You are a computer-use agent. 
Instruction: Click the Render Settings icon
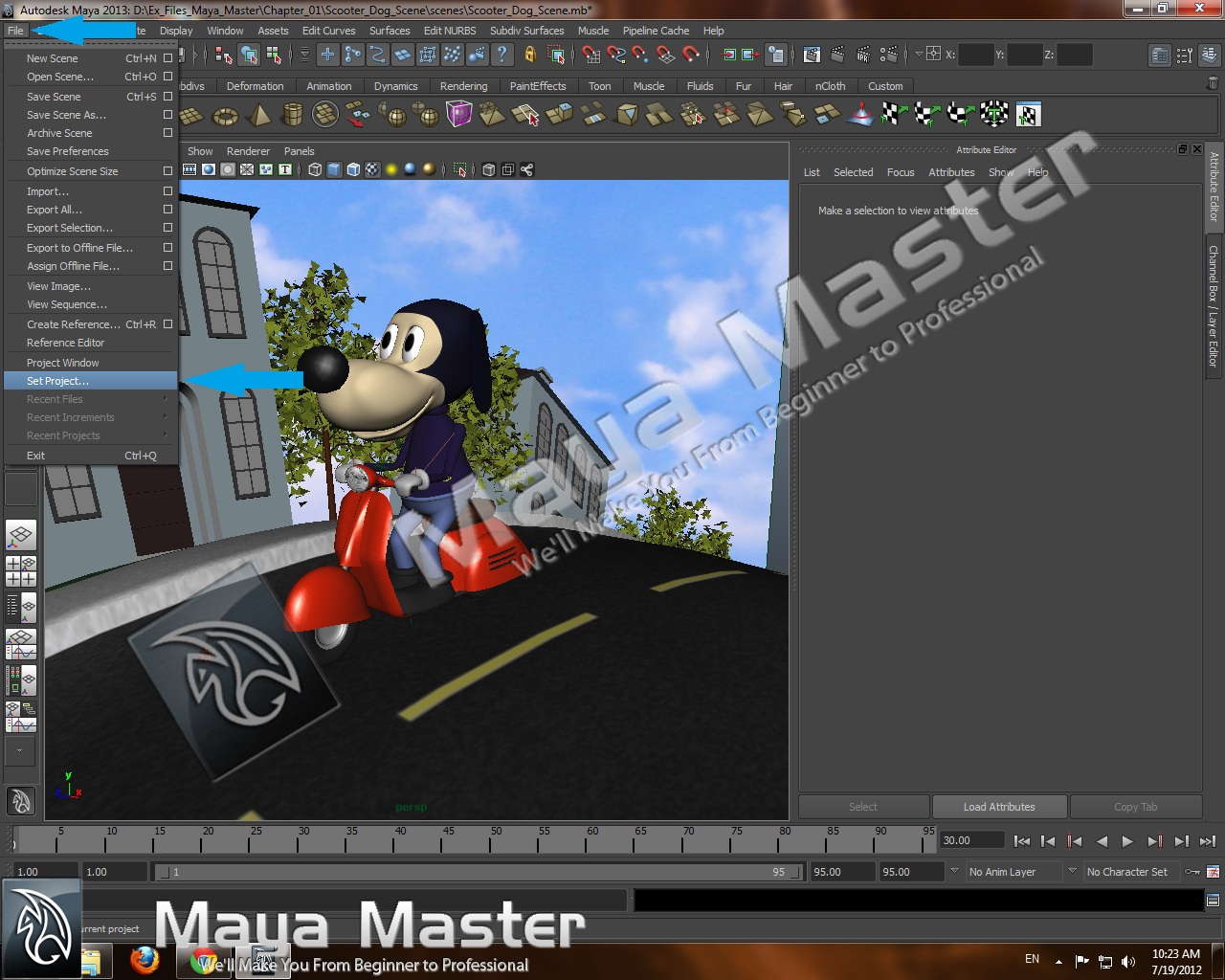tap(890, 55)
